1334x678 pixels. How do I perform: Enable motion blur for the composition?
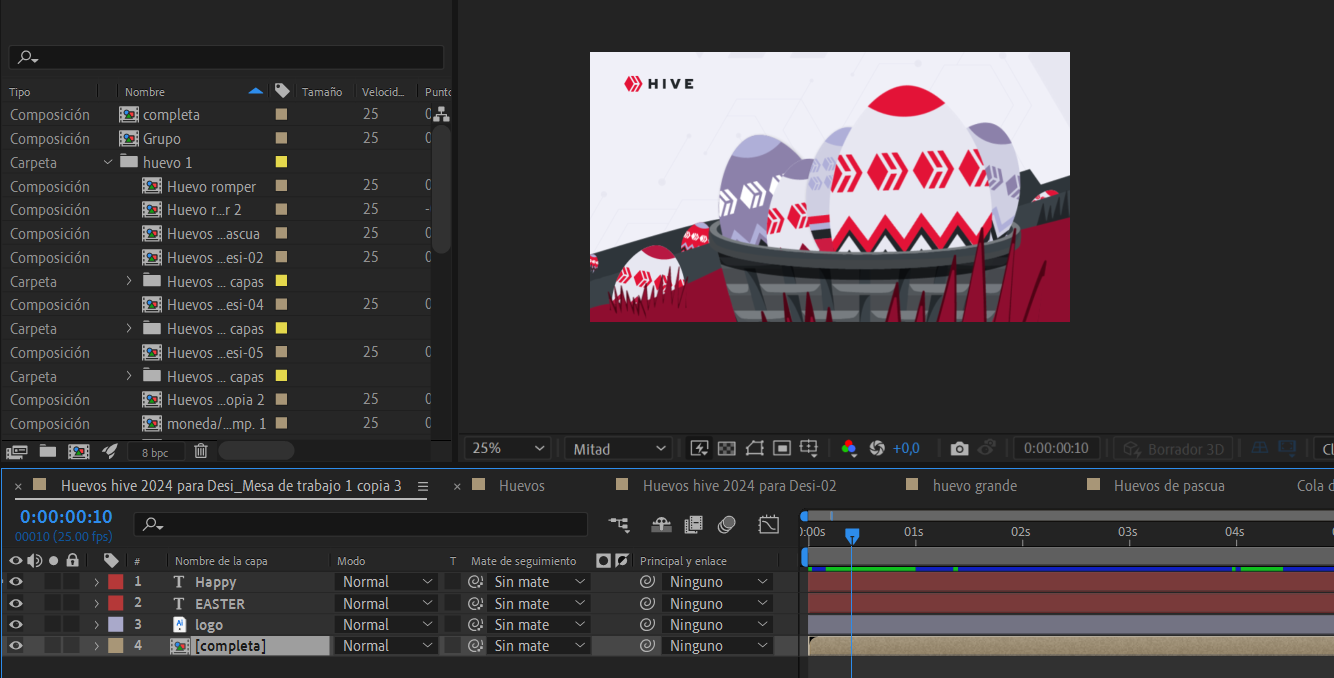point(727,524)
